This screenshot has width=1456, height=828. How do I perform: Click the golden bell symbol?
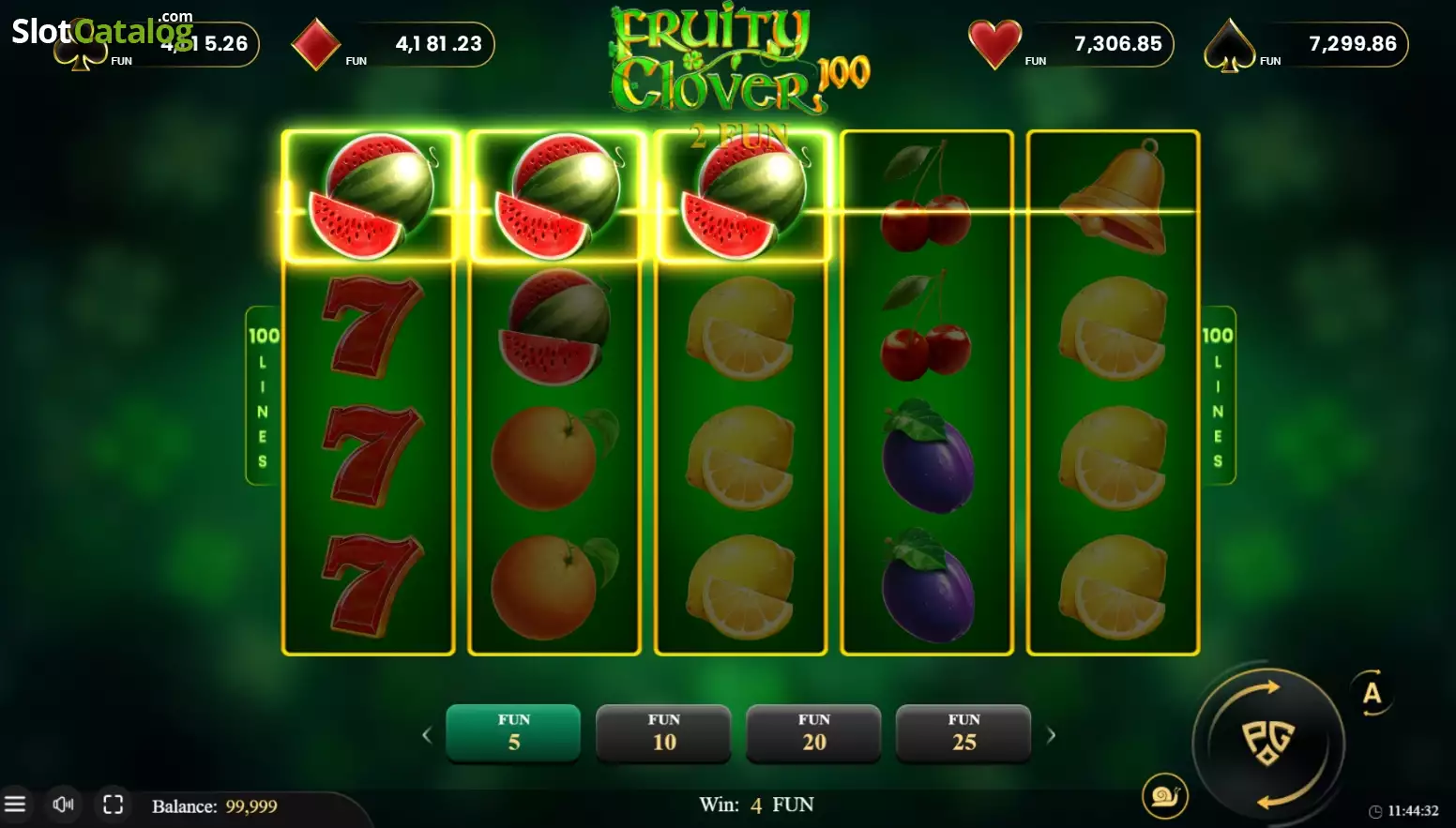pos(1113,197)
